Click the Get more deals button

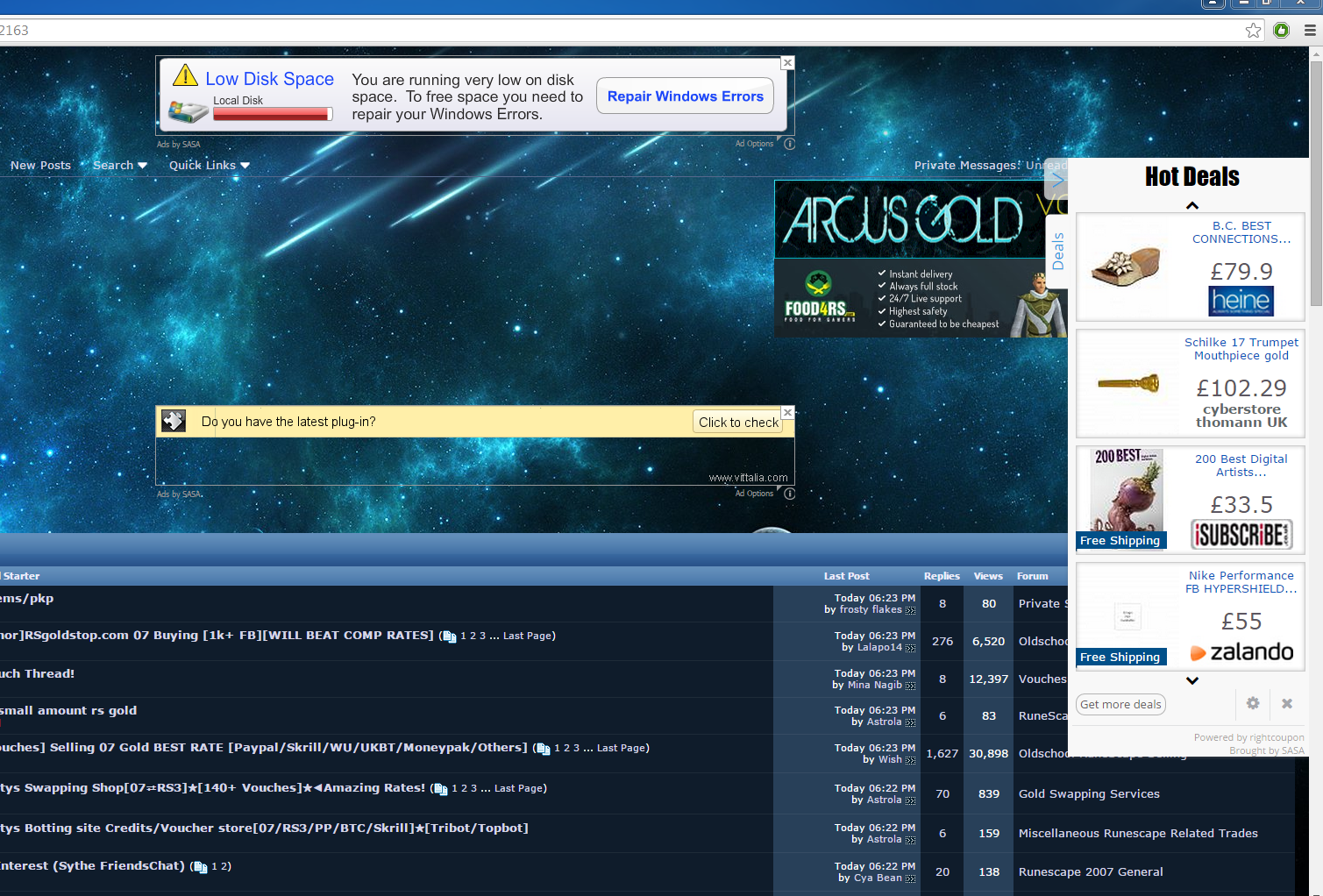coord(1120,704)
